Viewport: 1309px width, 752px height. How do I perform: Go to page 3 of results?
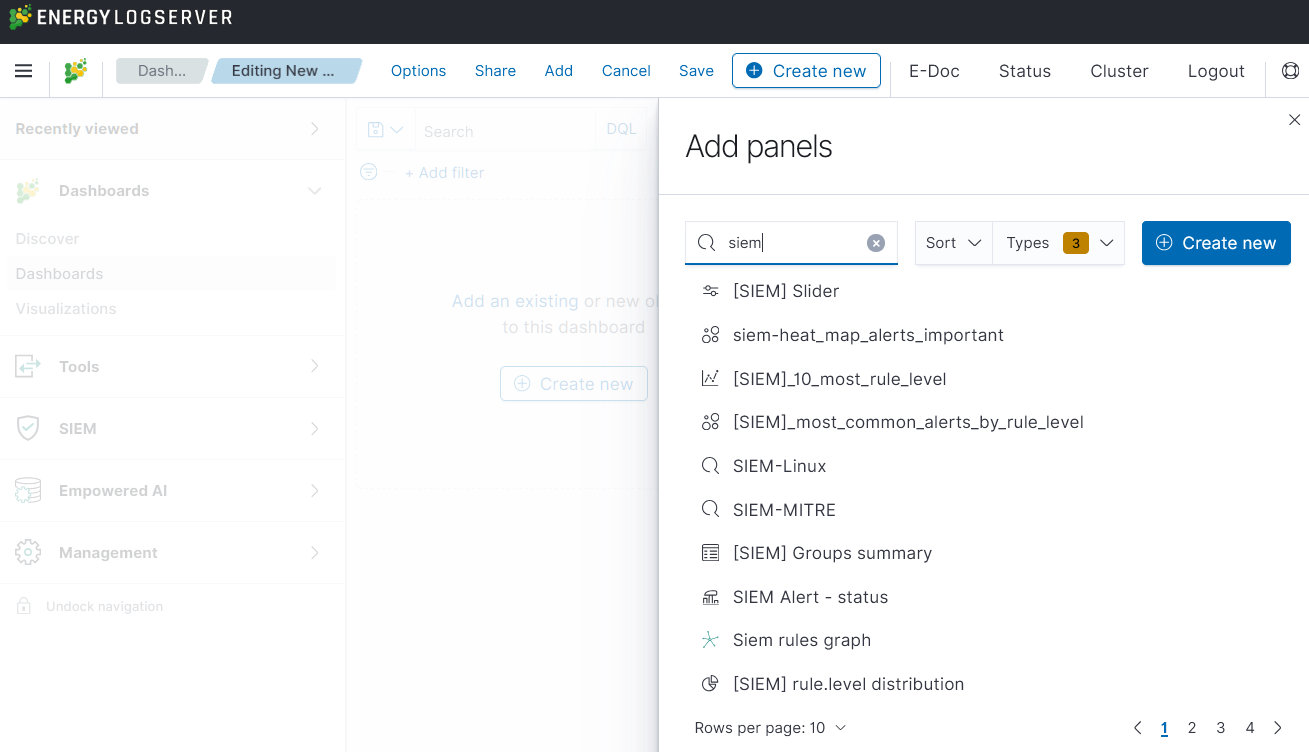pyautogui.click(x=1221, y=728)
